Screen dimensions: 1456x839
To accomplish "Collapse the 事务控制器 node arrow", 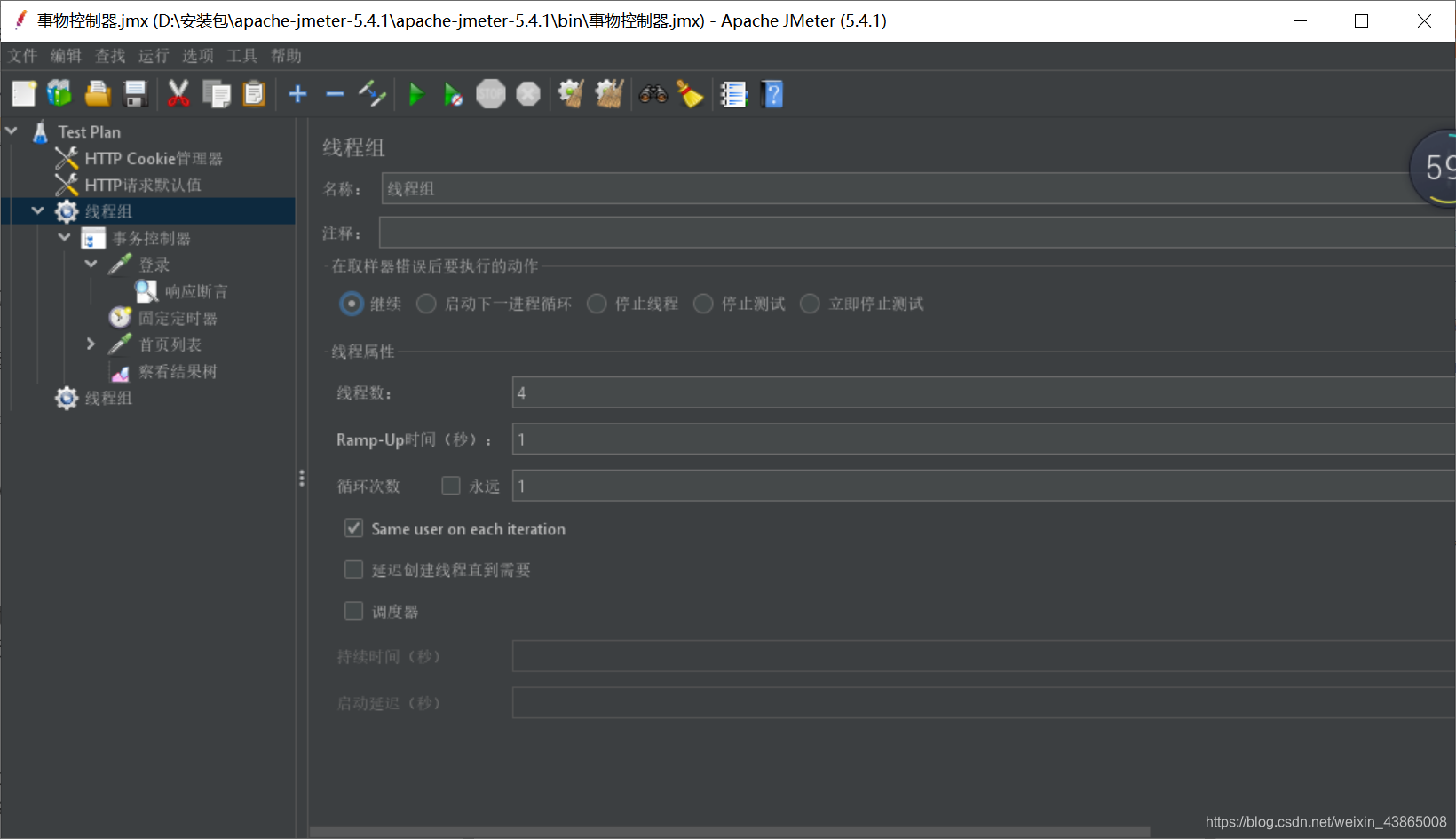I will click(x=65, y=238).
